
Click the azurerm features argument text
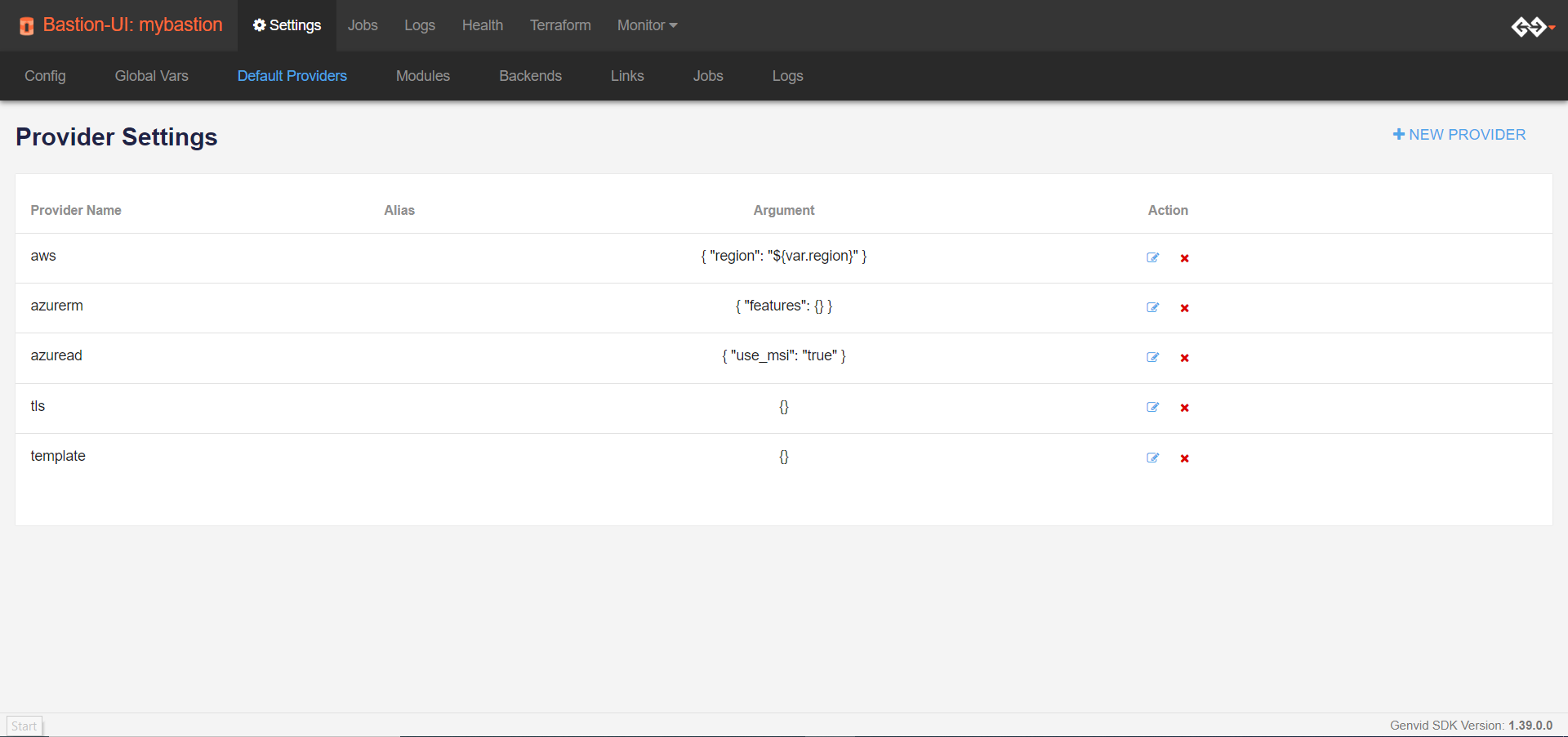784,306
